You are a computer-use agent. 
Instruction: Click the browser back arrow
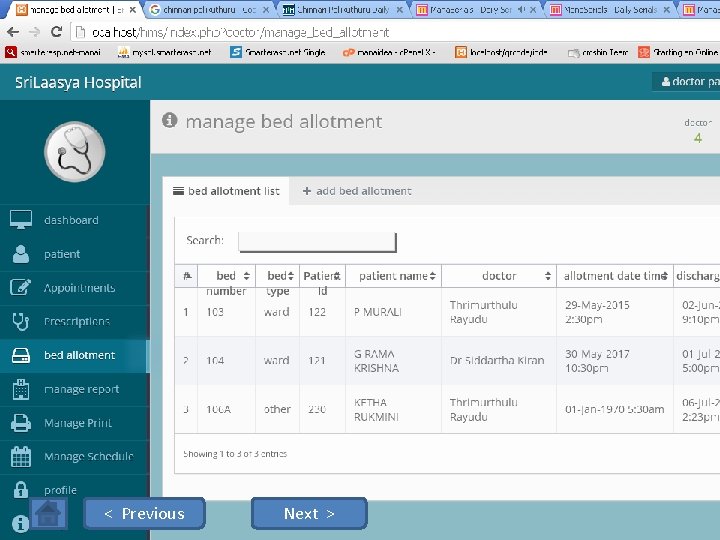click(x=13, y=32)
